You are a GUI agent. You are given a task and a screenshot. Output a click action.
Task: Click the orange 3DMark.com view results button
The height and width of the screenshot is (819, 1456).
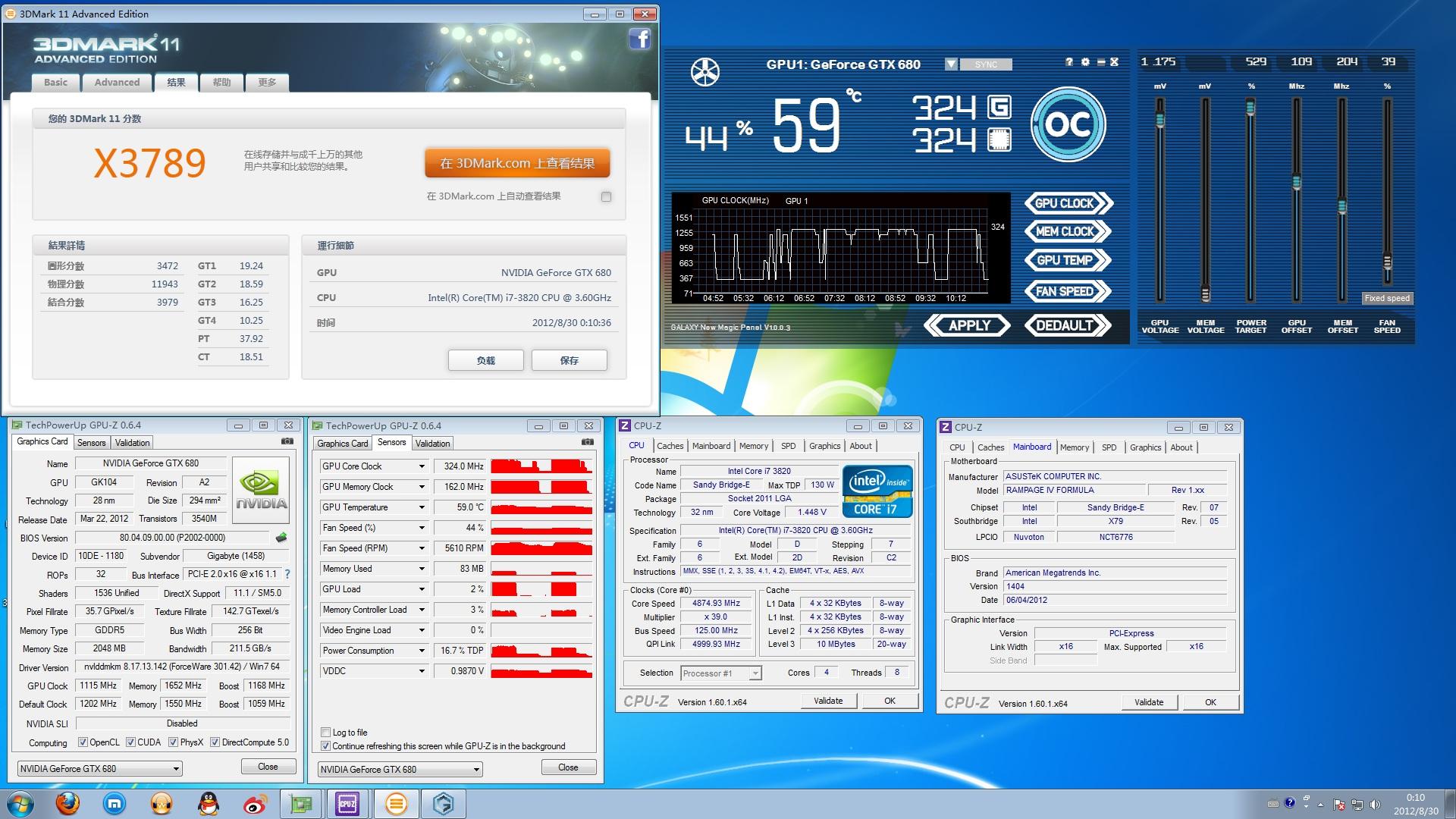click(517, 163)
